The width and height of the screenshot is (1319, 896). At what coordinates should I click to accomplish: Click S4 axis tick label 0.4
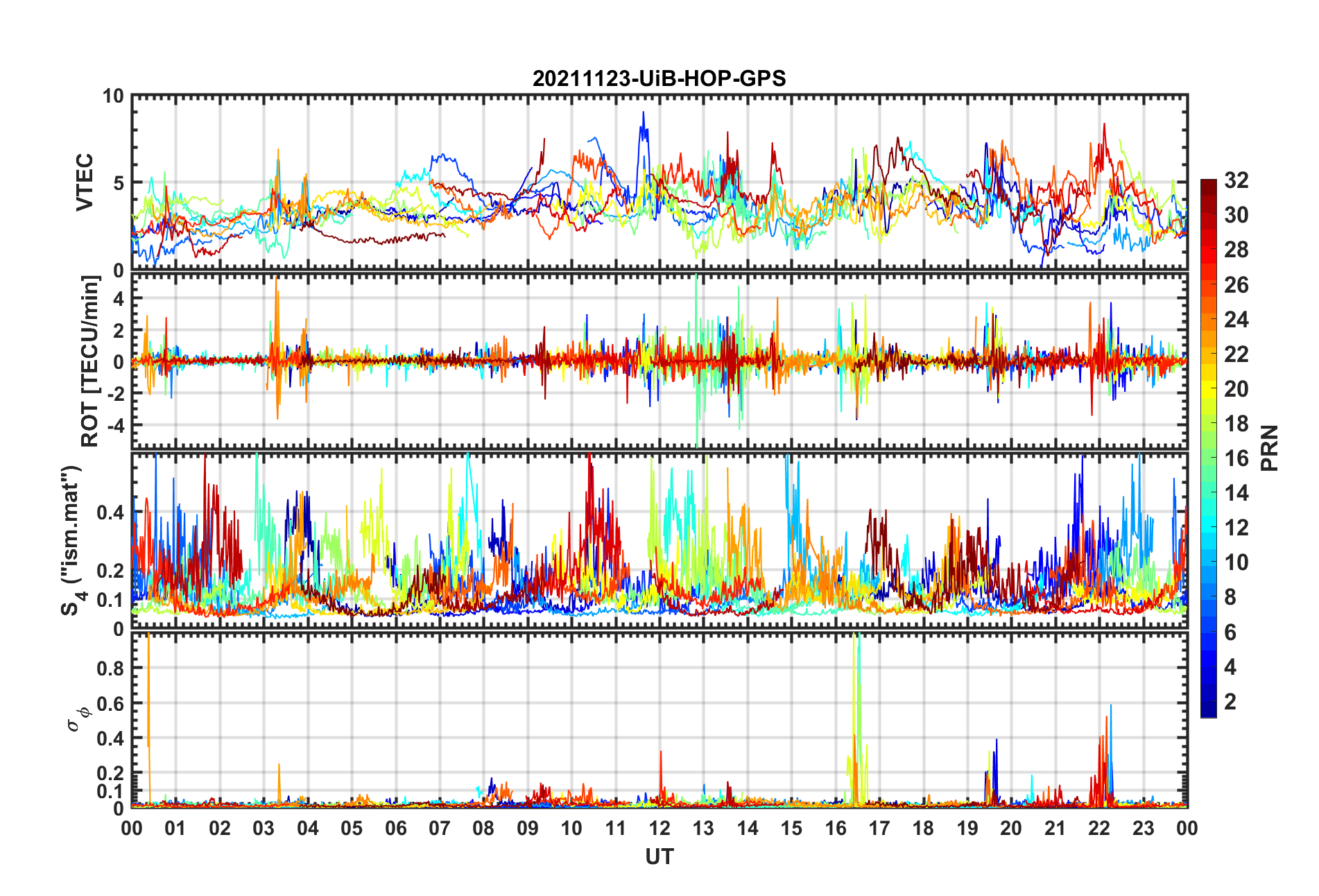[111, 512]
